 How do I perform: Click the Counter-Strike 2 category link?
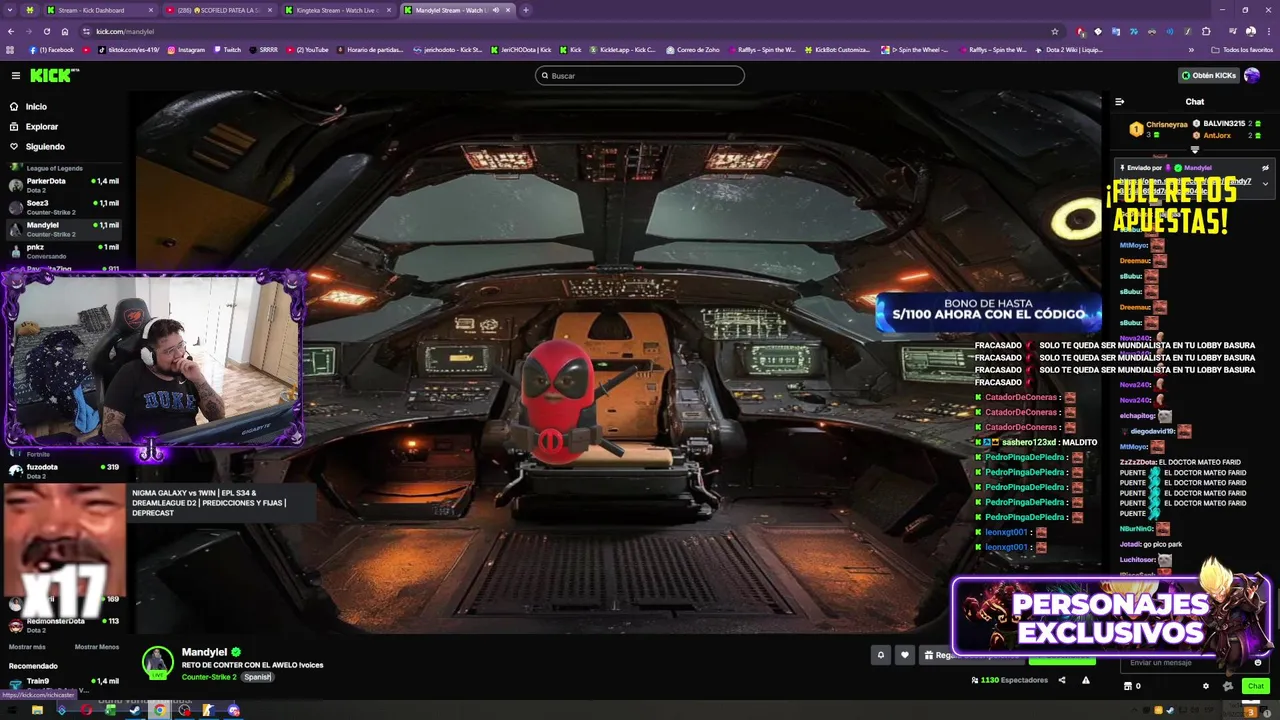(209, 677)
